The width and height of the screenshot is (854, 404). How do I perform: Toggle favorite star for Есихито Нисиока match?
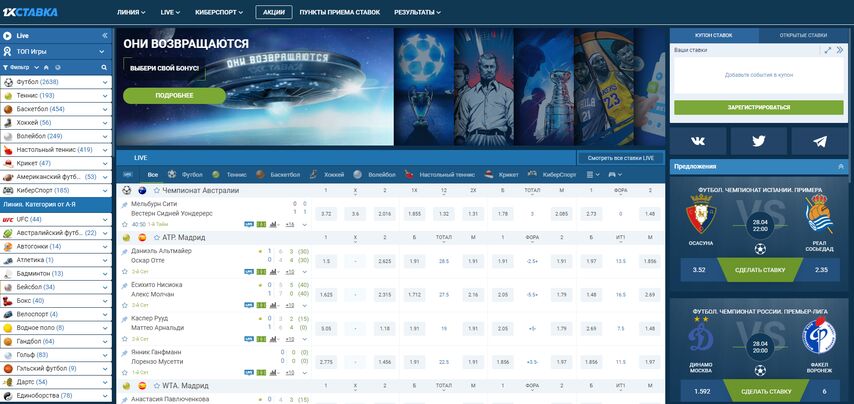tap(124, 305)
